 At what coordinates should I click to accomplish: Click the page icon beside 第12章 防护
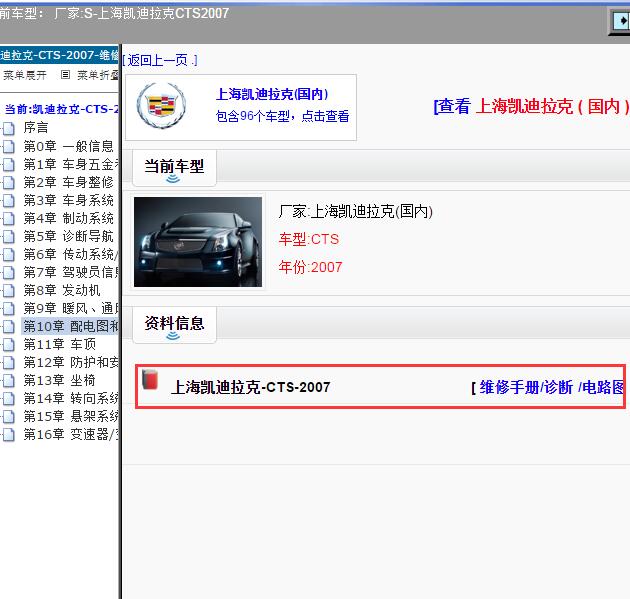[9, 362]
